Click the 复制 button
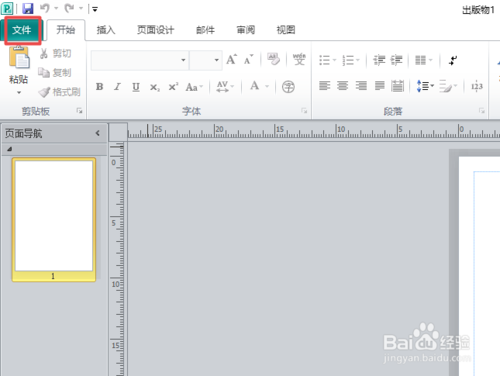500x376 pixels. pyautogui.click(x=55, y=72)
